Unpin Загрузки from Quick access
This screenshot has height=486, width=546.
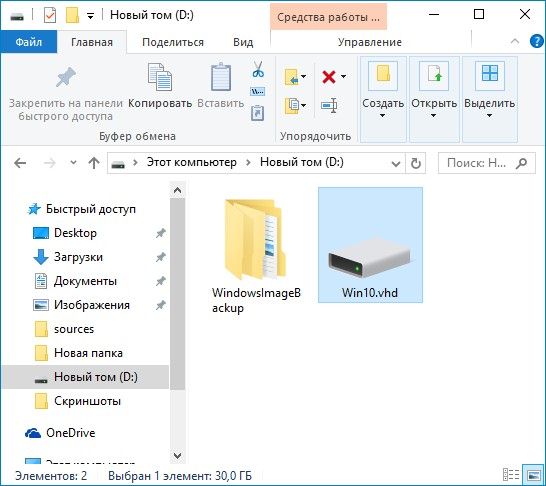160,257
